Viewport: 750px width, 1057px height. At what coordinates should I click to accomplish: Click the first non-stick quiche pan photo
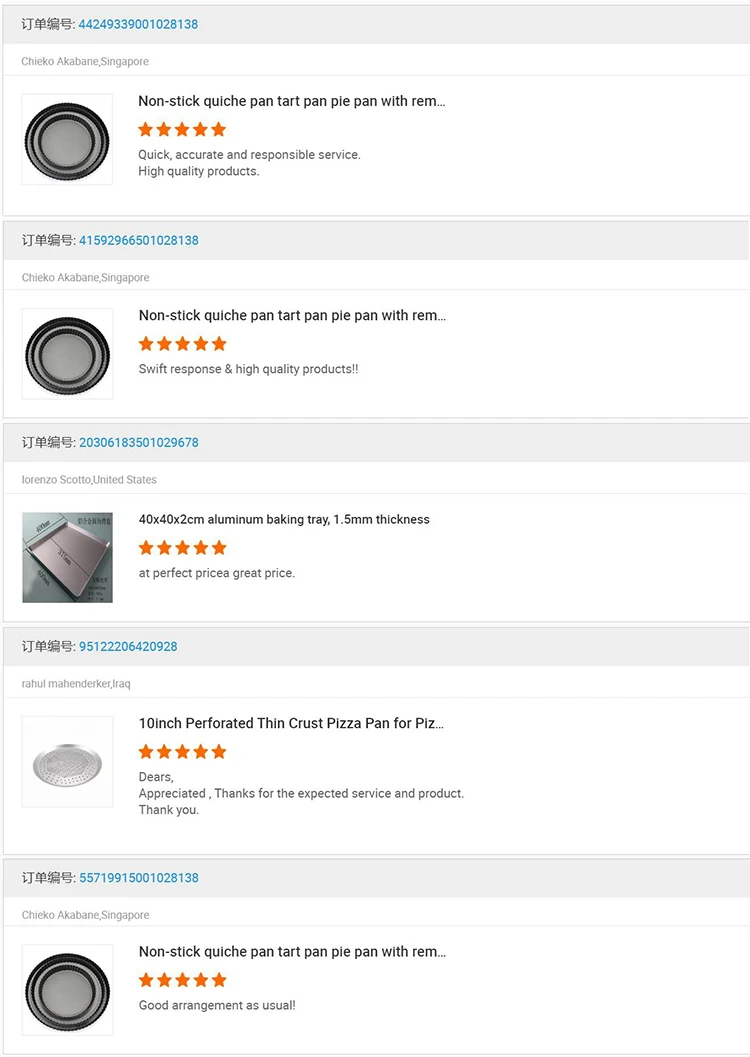pyautogui.click(x=67, y=139)
